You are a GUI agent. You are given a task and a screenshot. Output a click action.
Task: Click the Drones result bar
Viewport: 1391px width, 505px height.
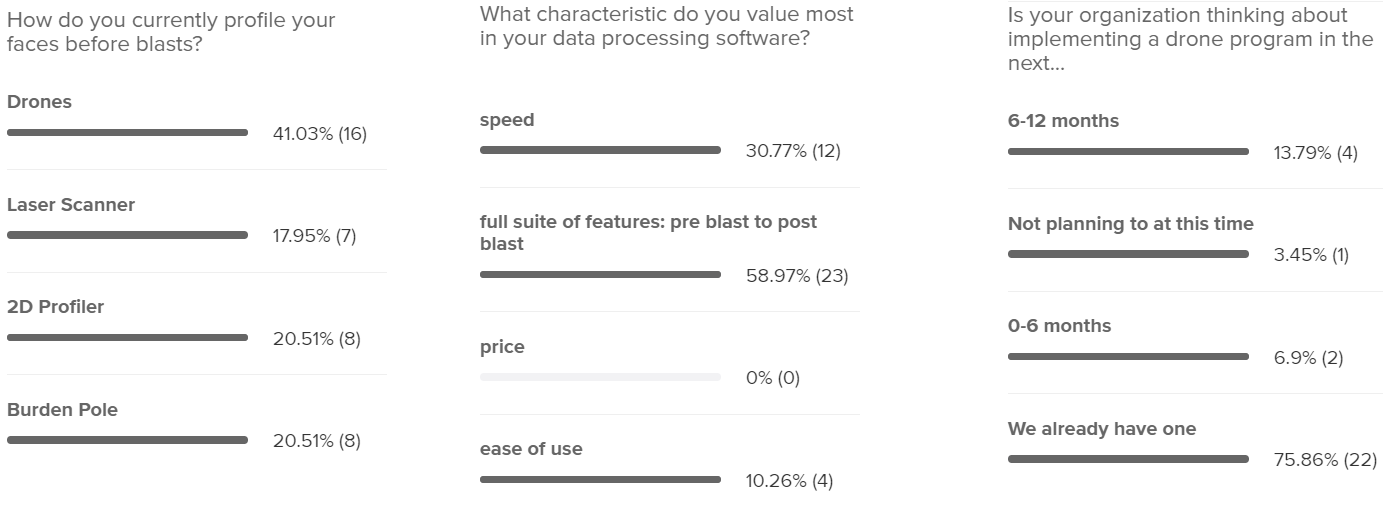click(127, 133)
